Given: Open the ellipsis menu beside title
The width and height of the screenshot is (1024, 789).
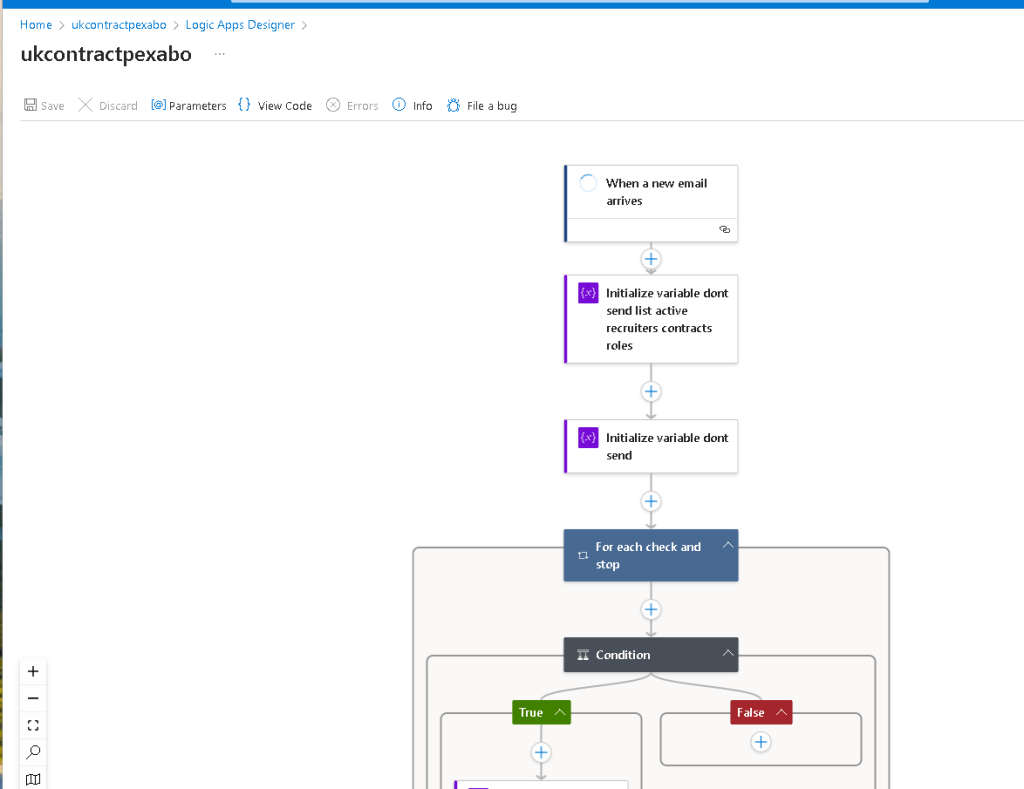Looking at the screenshot, I should click(219, 54).
